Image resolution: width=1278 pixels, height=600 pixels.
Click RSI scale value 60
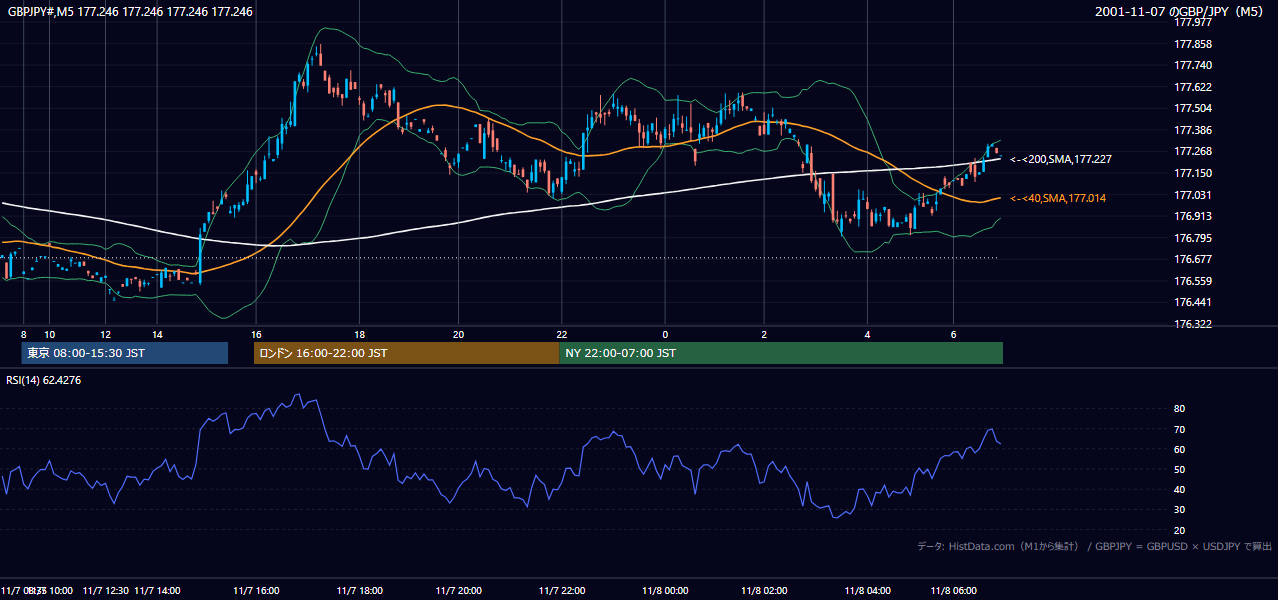click(x=1179, y=449)
